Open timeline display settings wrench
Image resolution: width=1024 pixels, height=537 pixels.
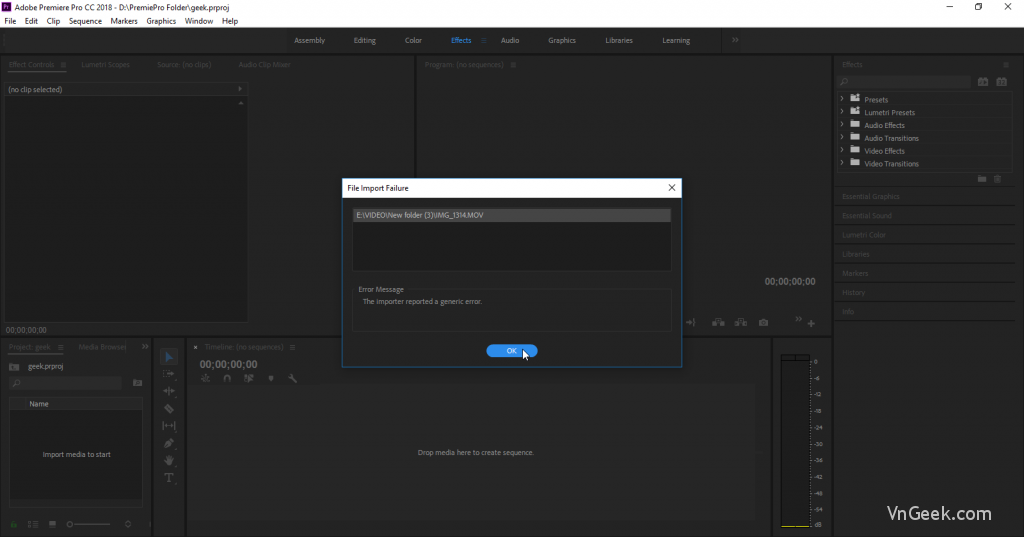293,378
